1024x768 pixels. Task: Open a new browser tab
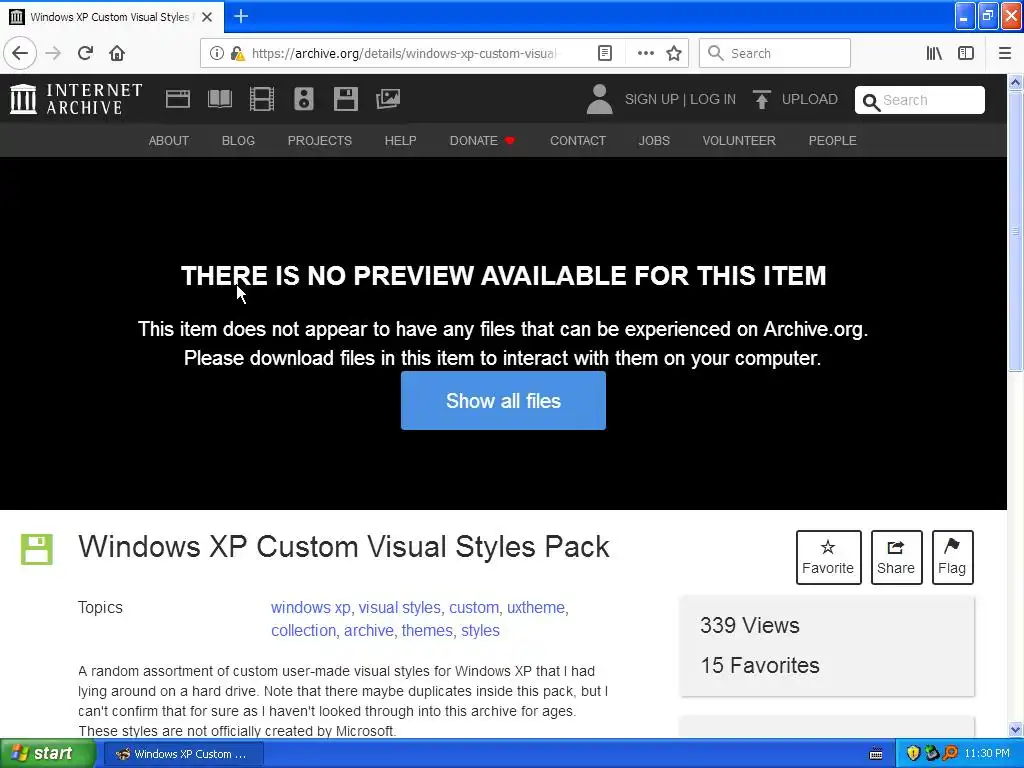(x=241, y=16)
